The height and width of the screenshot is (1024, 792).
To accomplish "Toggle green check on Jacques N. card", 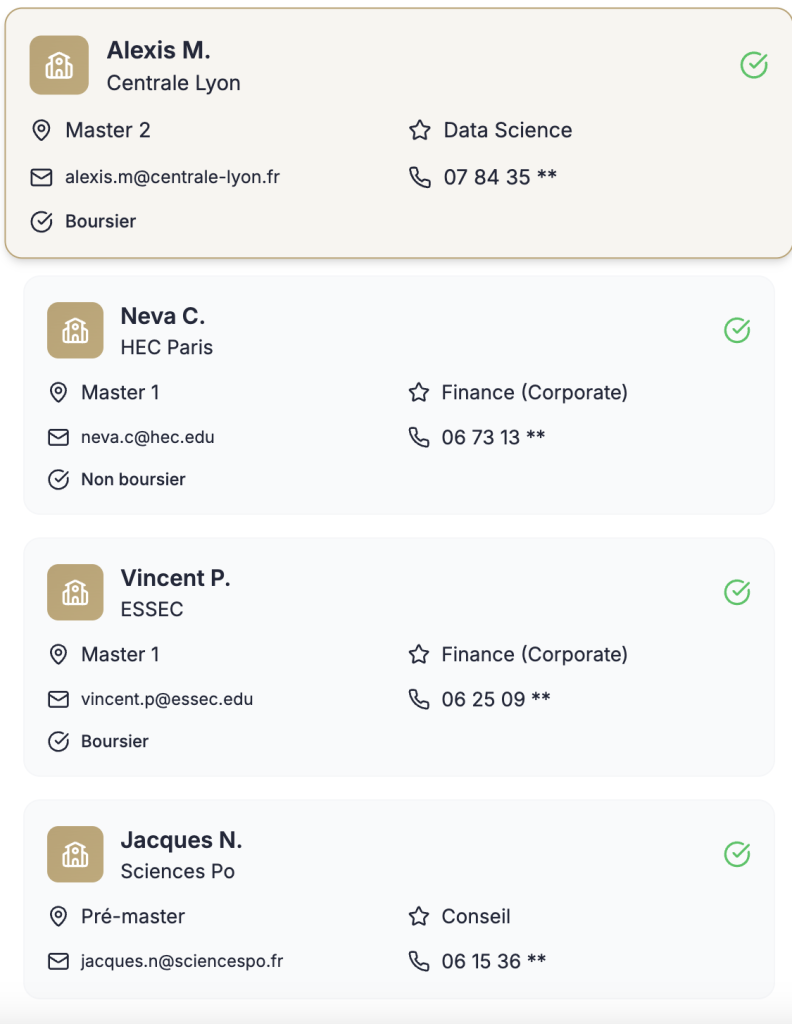I will click(737, 854).
